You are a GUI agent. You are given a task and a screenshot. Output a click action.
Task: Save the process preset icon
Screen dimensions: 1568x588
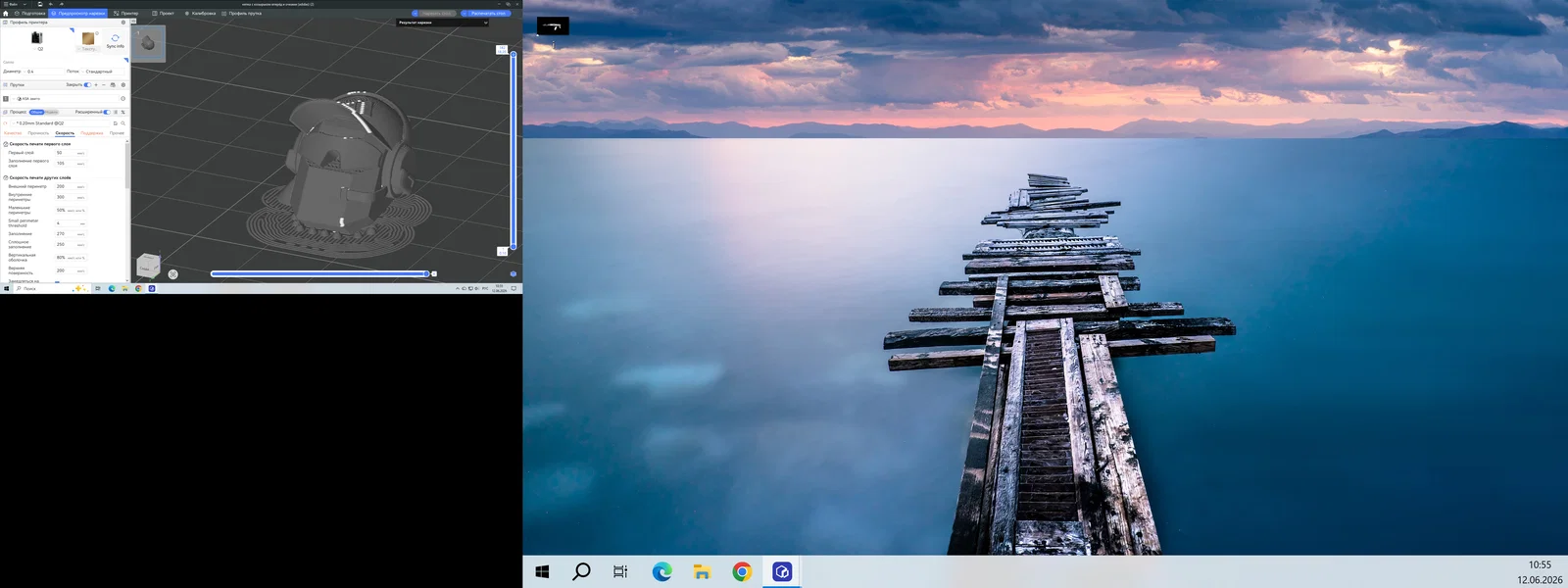click(x=116, y=123)
